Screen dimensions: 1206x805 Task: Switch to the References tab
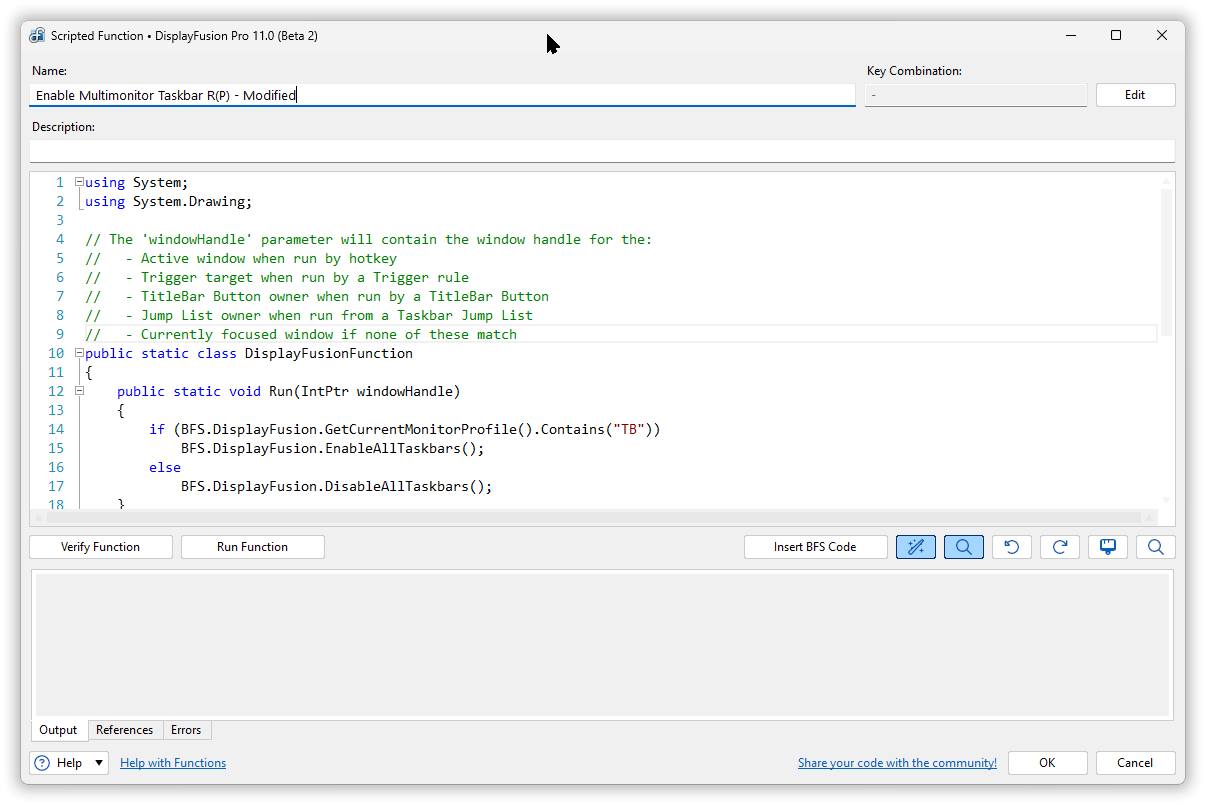[x=124, y=730]
